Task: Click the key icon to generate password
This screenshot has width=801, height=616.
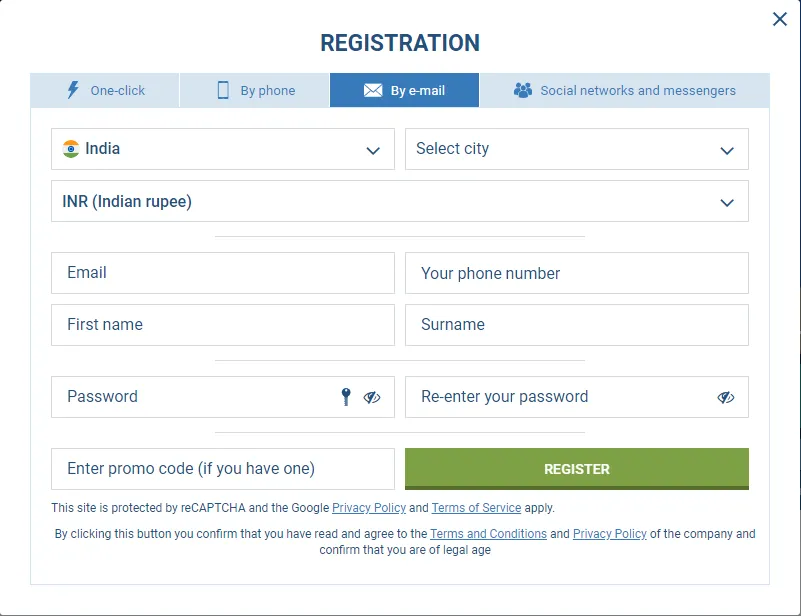Action: point(346,397)
